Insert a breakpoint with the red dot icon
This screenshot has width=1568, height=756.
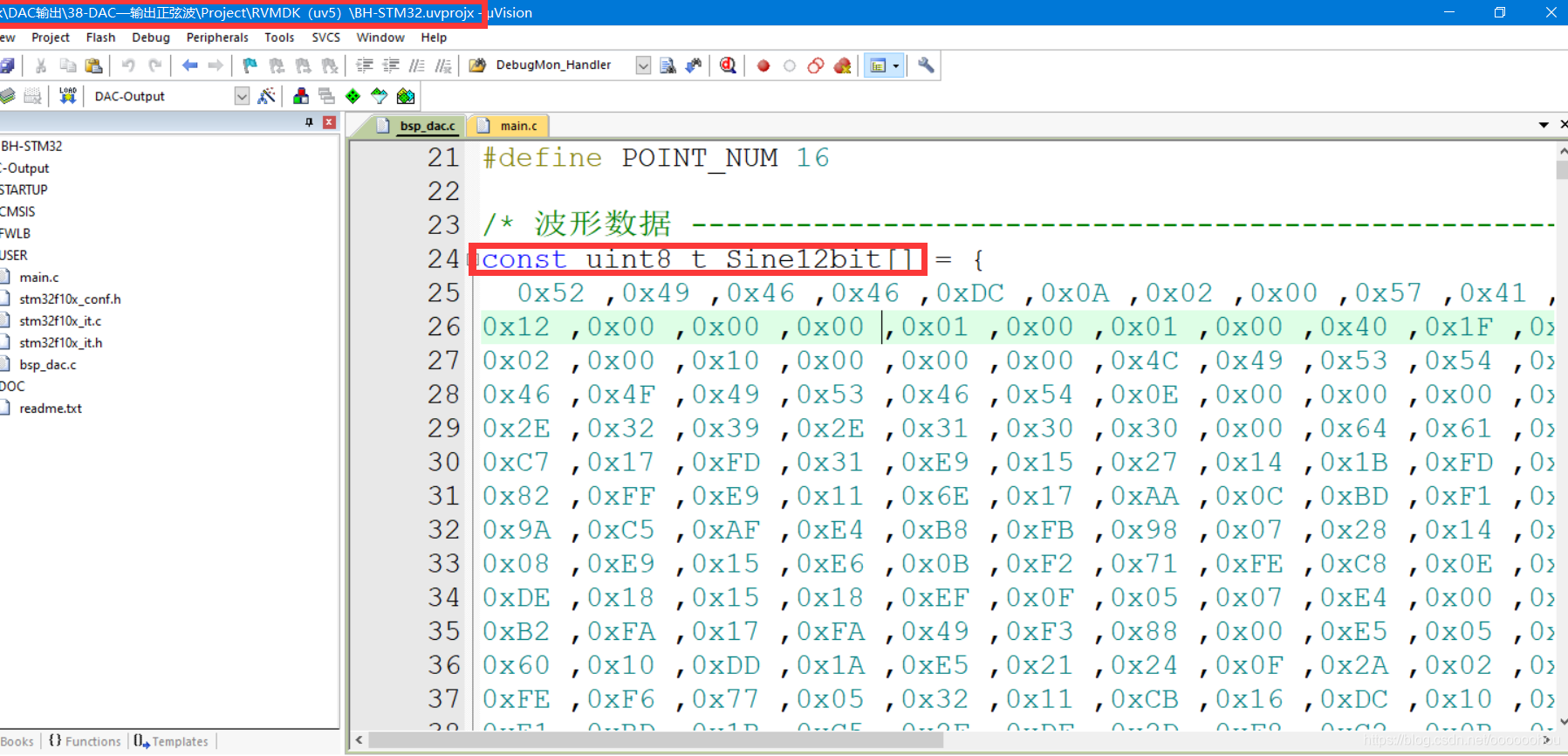click(x=763, y=65)
